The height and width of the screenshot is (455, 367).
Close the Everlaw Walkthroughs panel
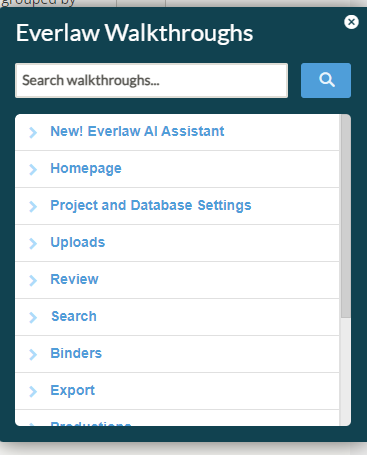pos(351,22)
